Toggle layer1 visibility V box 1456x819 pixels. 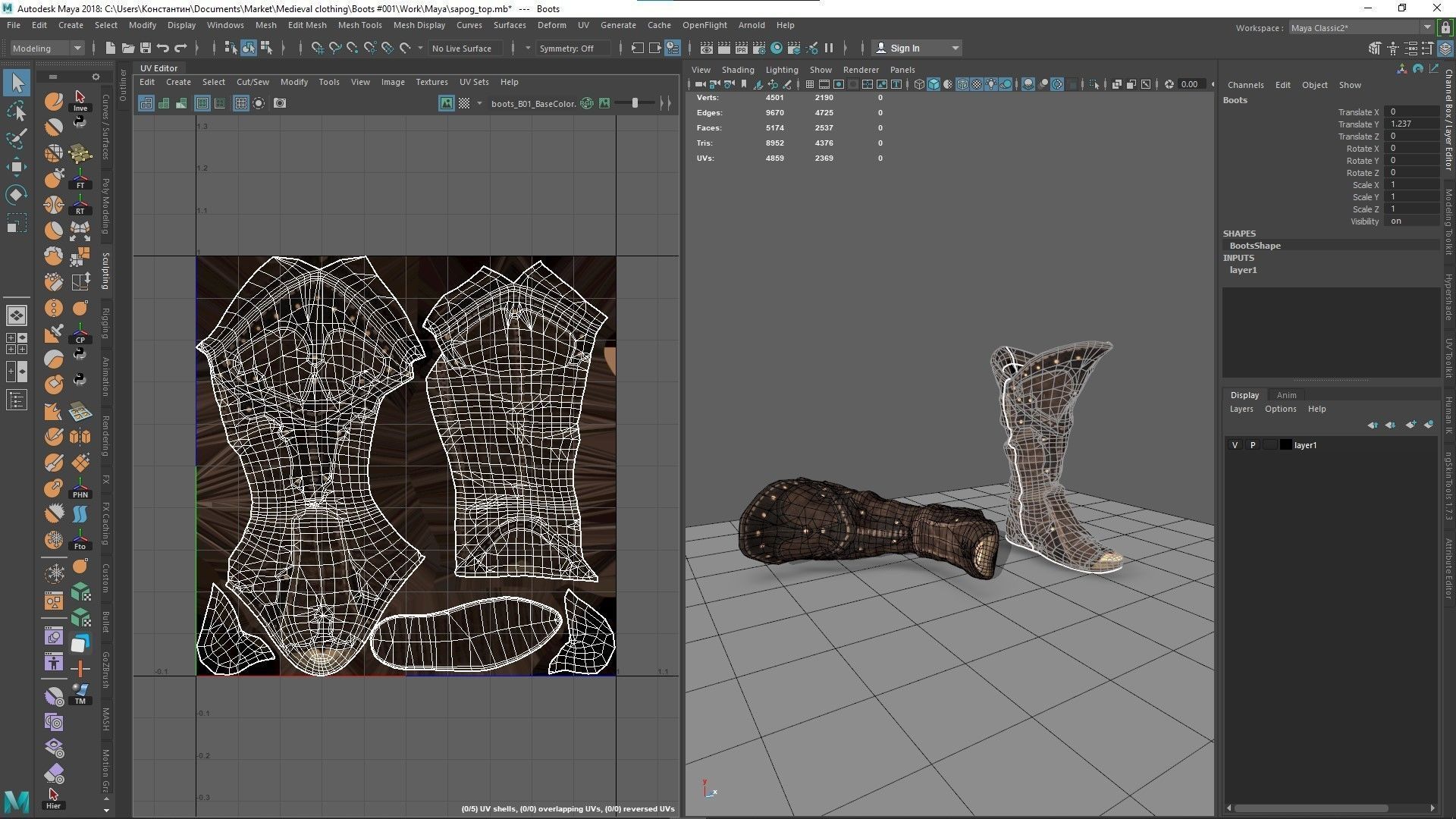tap(1235, 445)
